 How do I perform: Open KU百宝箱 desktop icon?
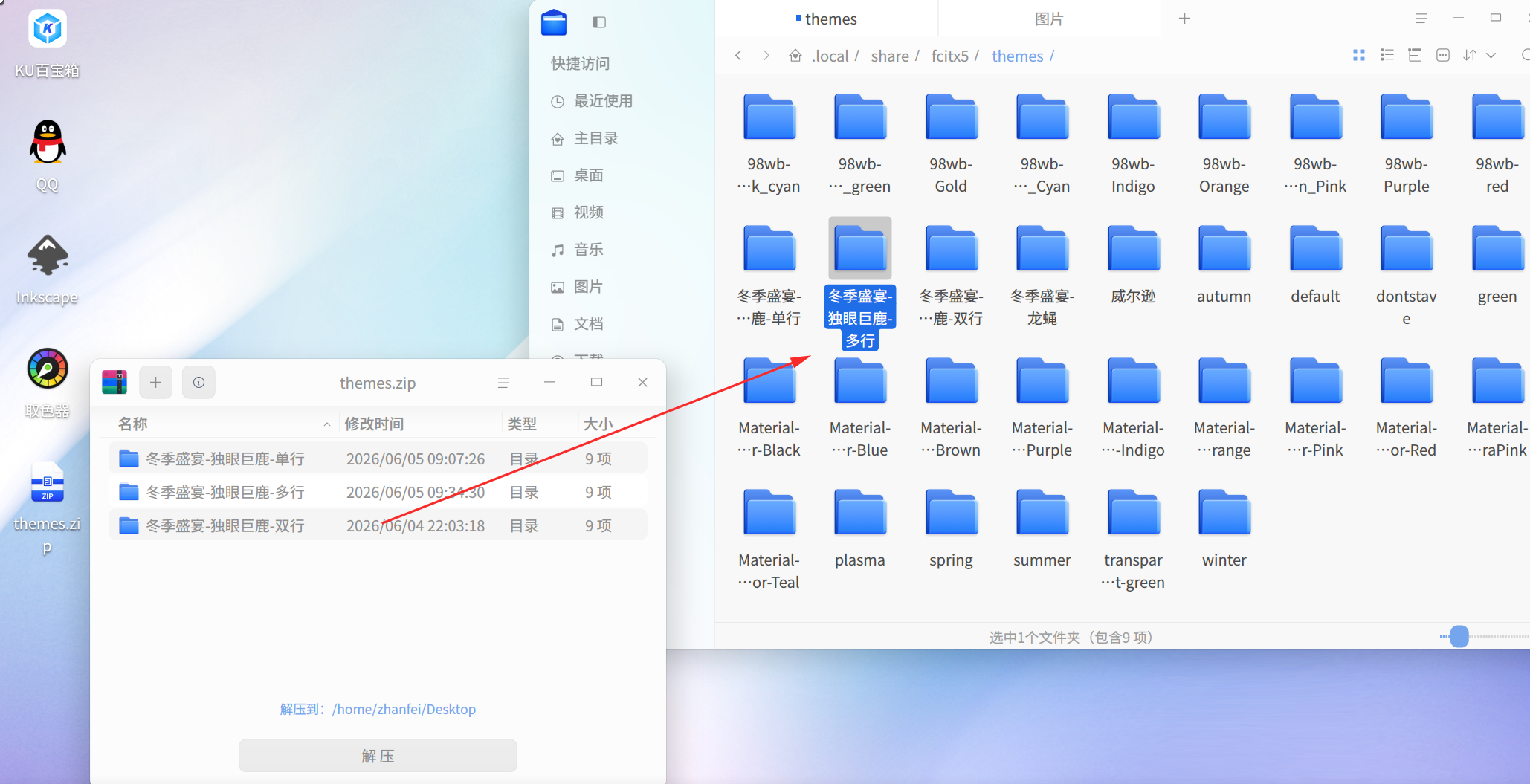click(x=47, y=43)
